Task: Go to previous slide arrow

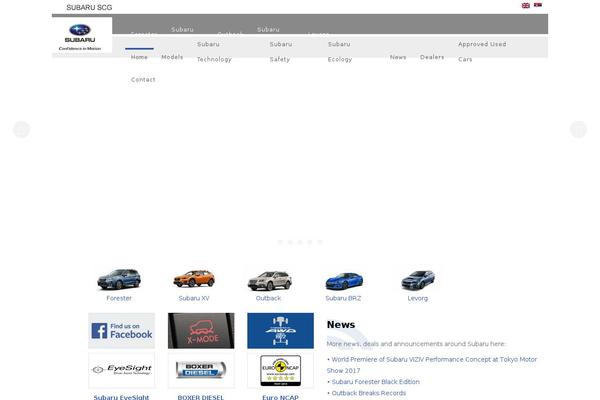Action: 21,129
